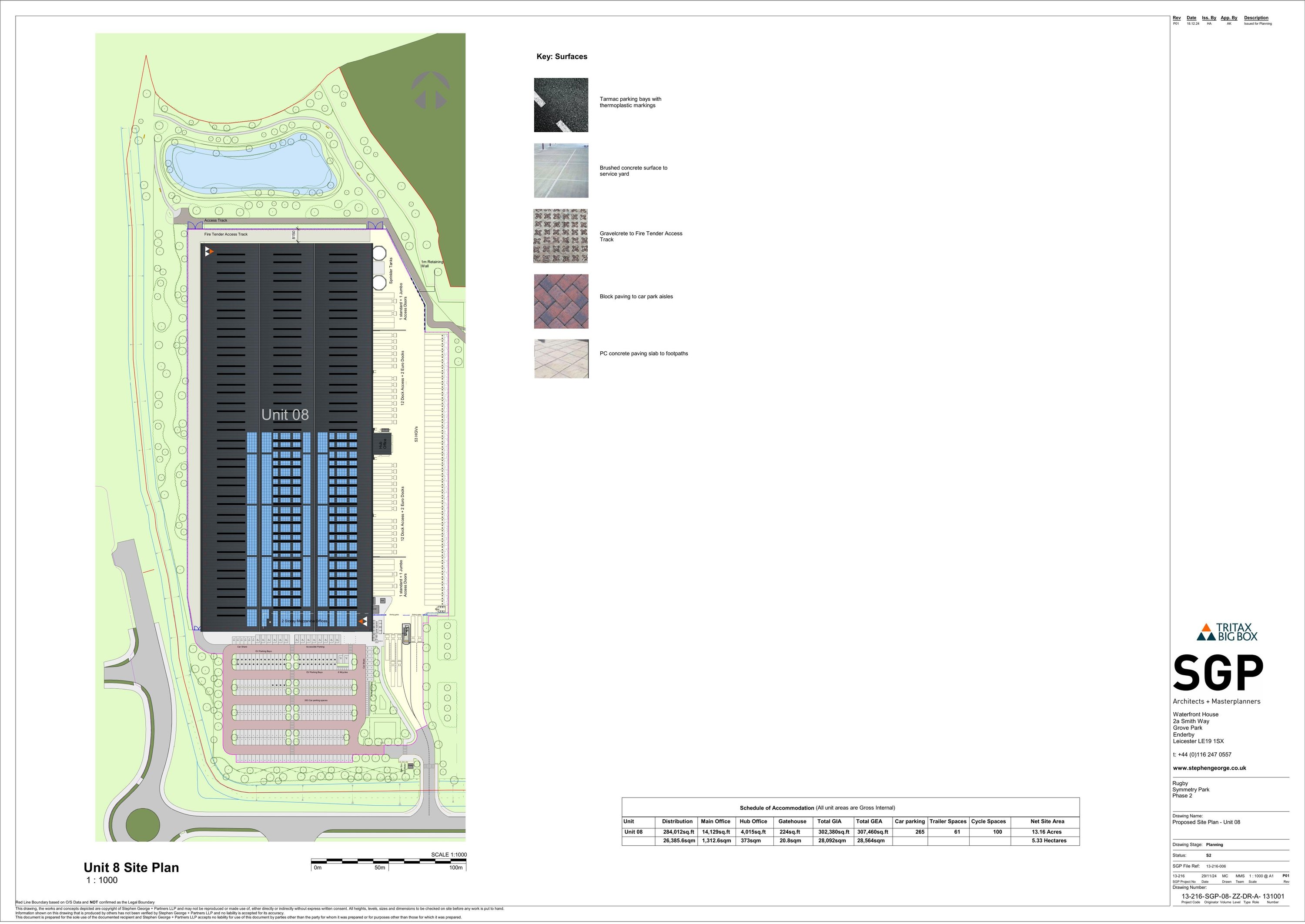This screenshot has width=1305, height=924.
Task: Select the tarmac parking bays surface swatch
Action: pos(561,105)
